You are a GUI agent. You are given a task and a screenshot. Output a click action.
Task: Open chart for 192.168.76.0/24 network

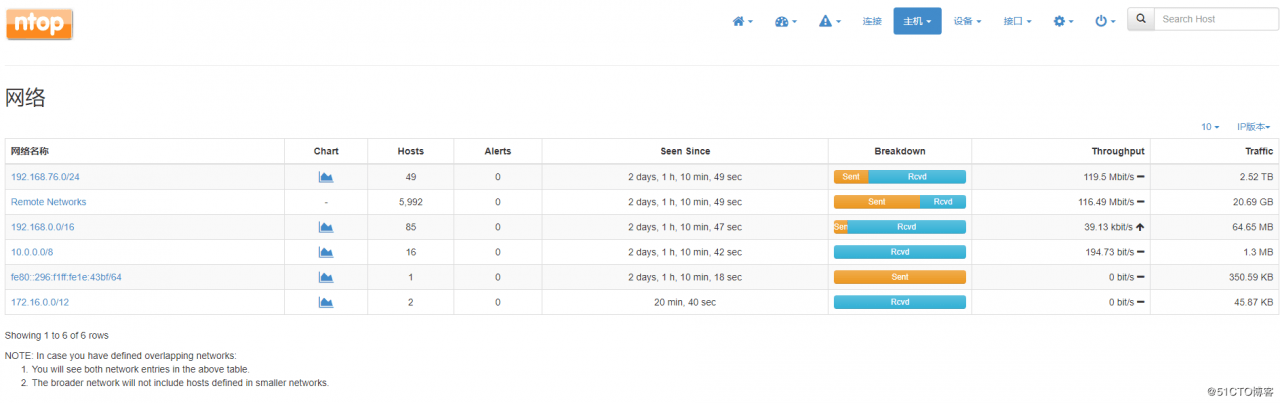326,177
